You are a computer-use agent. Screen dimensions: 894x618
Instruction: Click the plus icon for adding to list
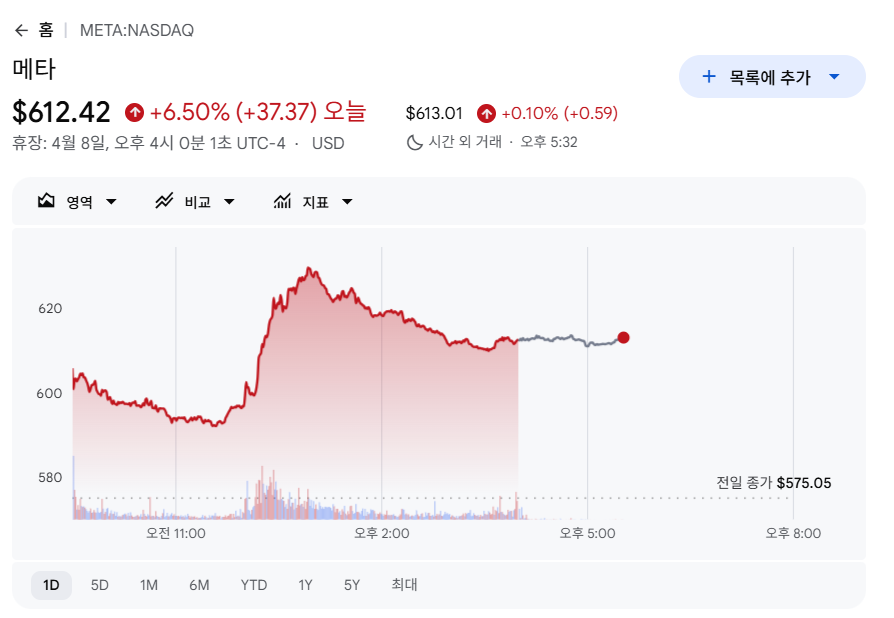[x=709, y=77]
